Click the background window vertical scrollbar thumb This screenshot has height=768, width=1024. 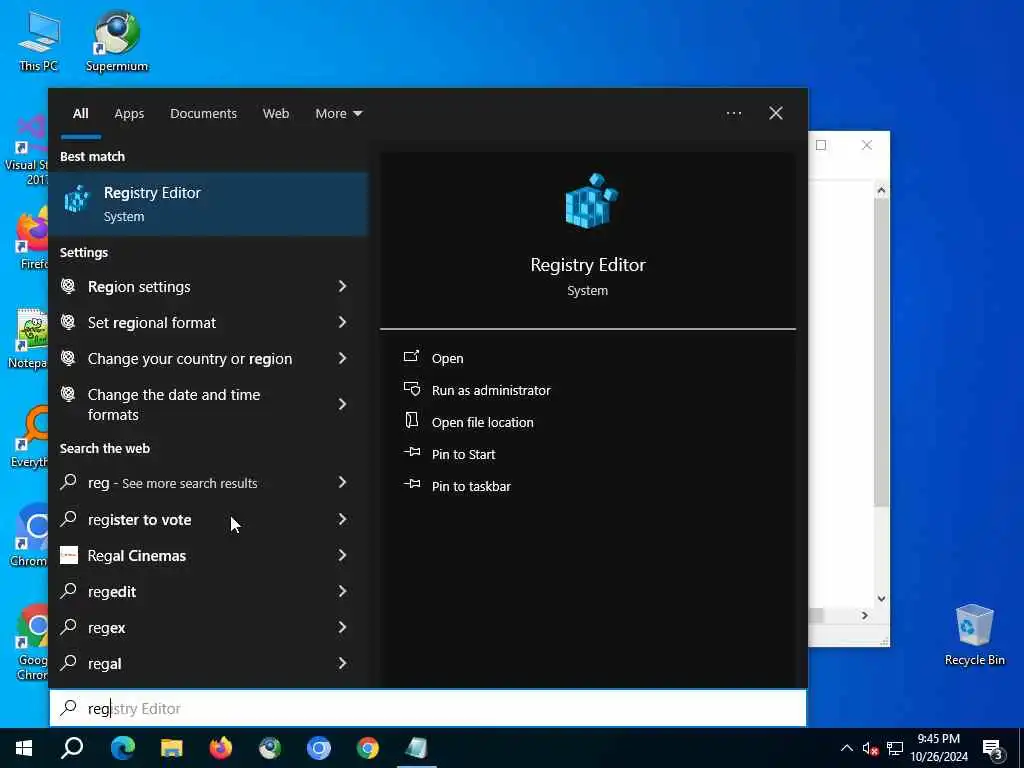point(881,353)
